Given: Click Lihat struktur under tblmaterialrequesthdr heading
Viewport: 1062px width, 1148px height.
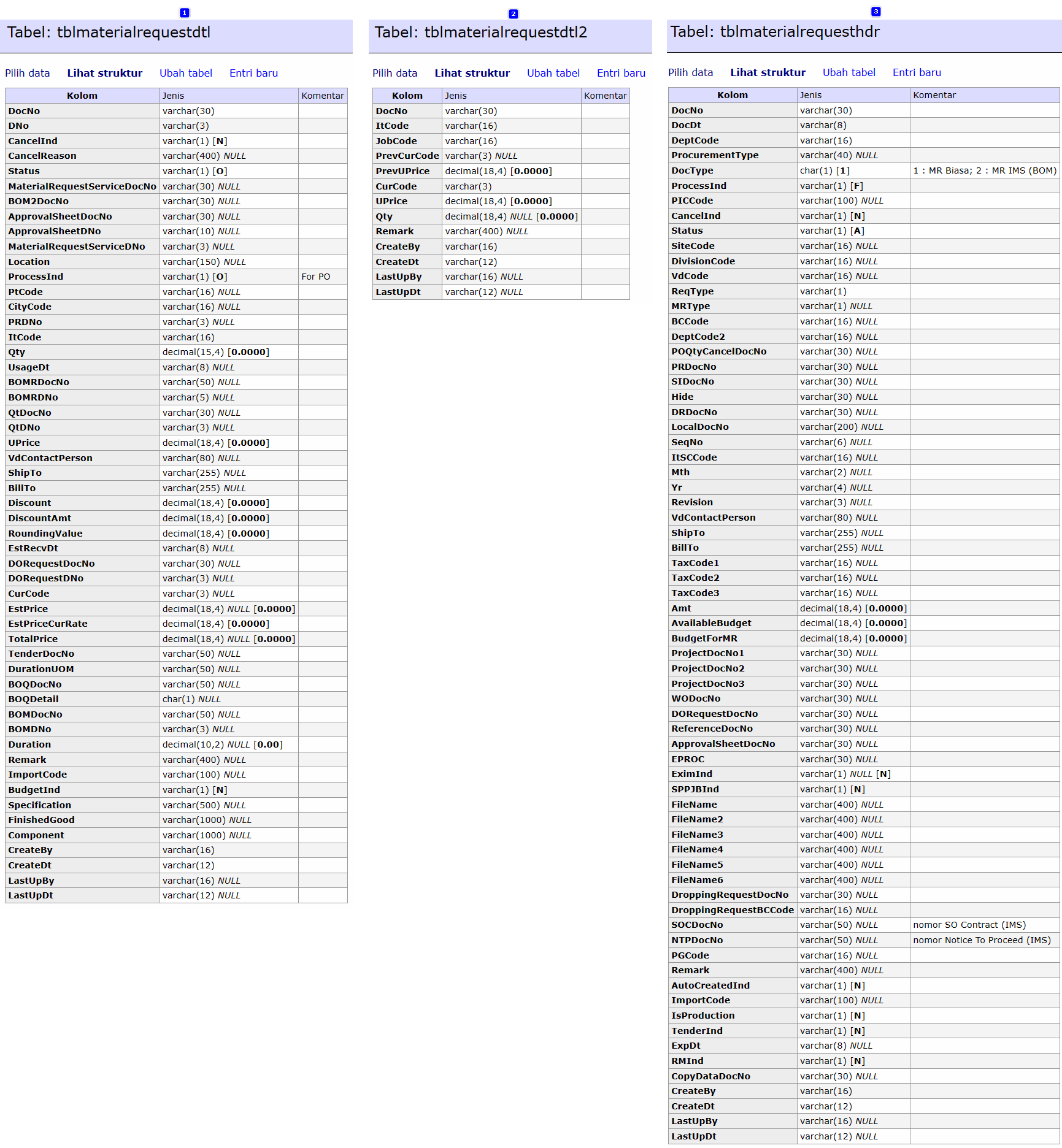Looking at the screenshot, I should (x=768, y=72).
